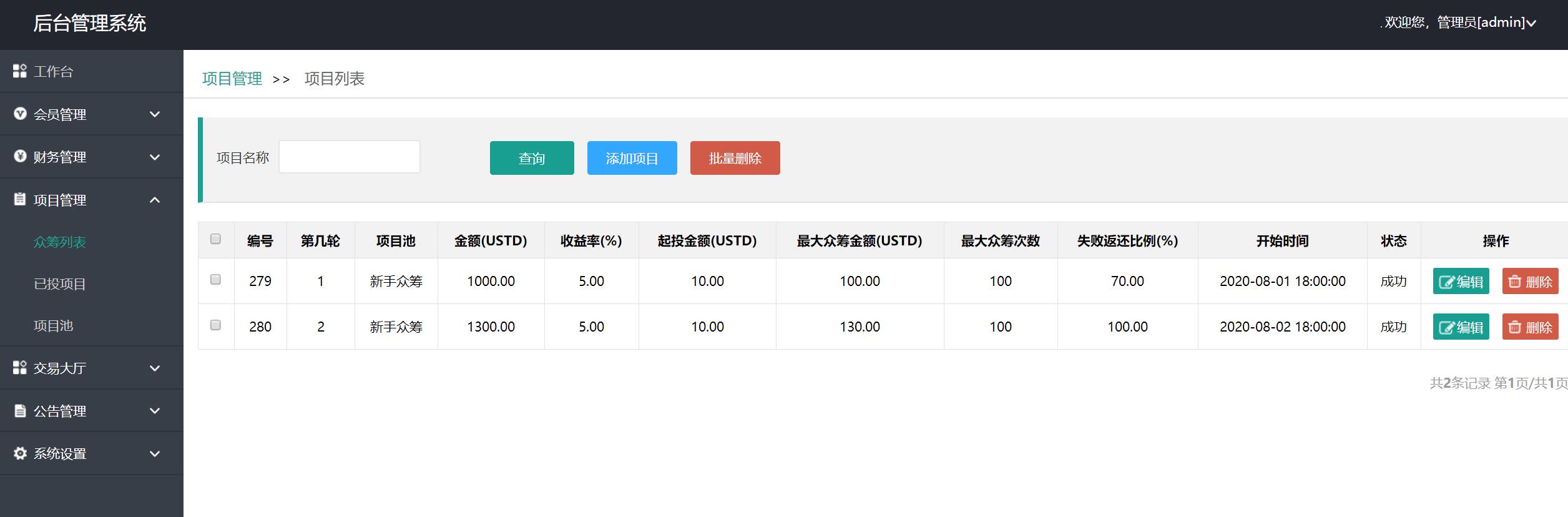Check the checkbox for row 280
The height and width of the screenshot is (517, 1568).
(x=216, y=325)
